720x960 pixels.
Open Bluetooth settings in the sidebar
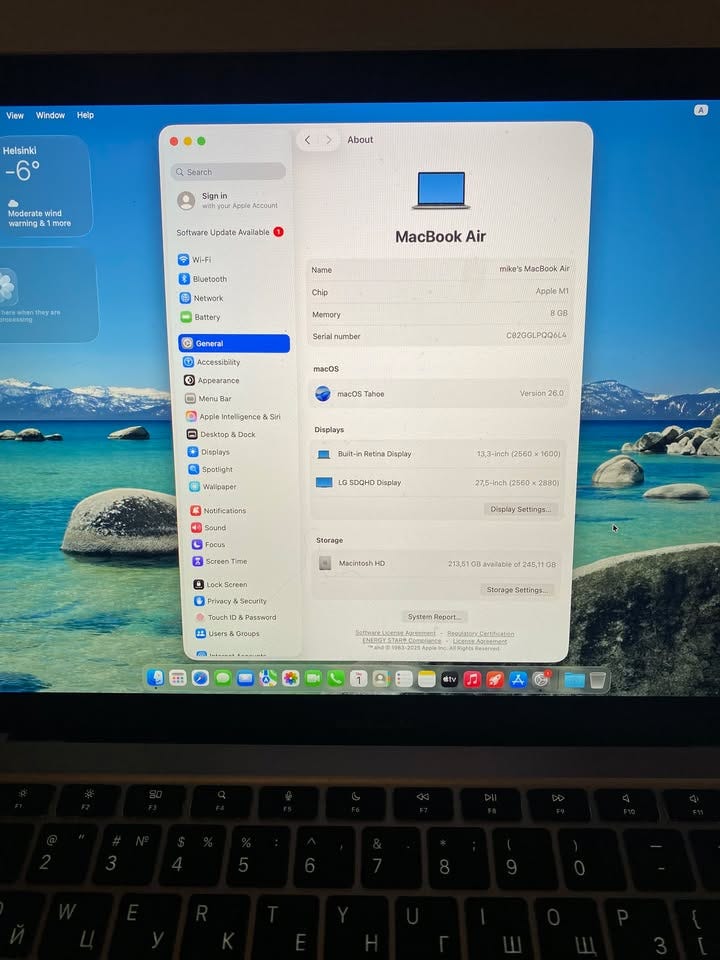point(203,279)
